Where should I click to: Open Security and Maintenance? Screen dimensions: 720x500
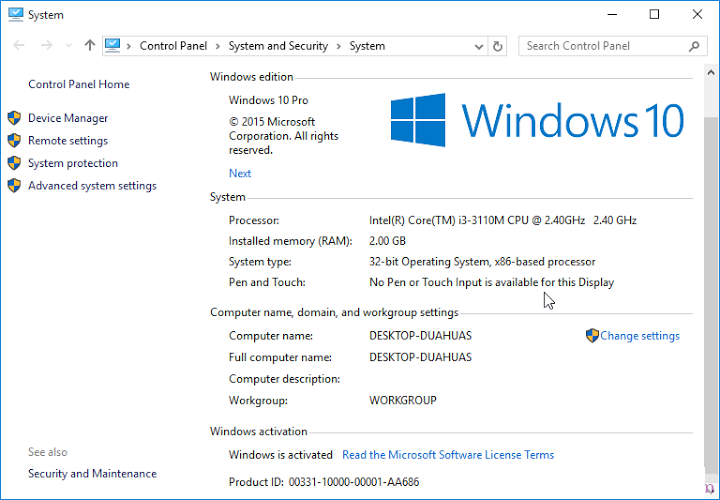[x=92, y=473]
